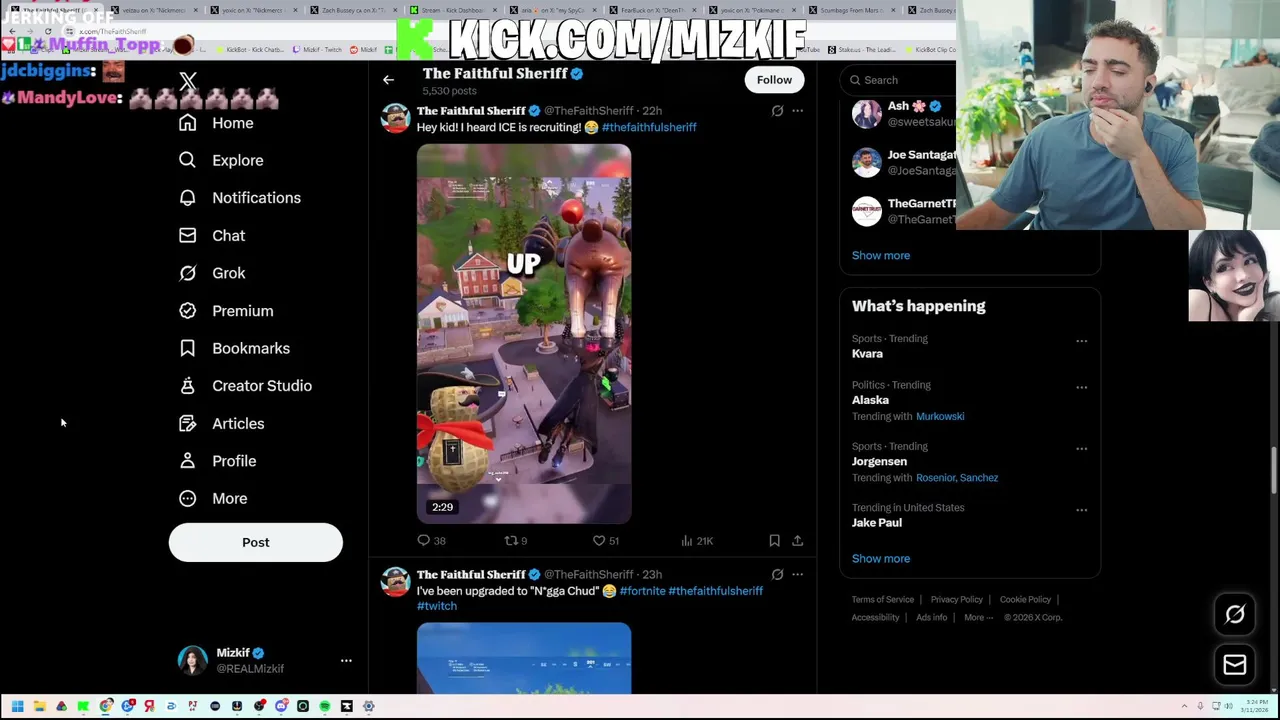The height and width of the screenshot is (720, 1280).
Task: Open more options for Kvara trend
Action: (x=1081, y=341)
